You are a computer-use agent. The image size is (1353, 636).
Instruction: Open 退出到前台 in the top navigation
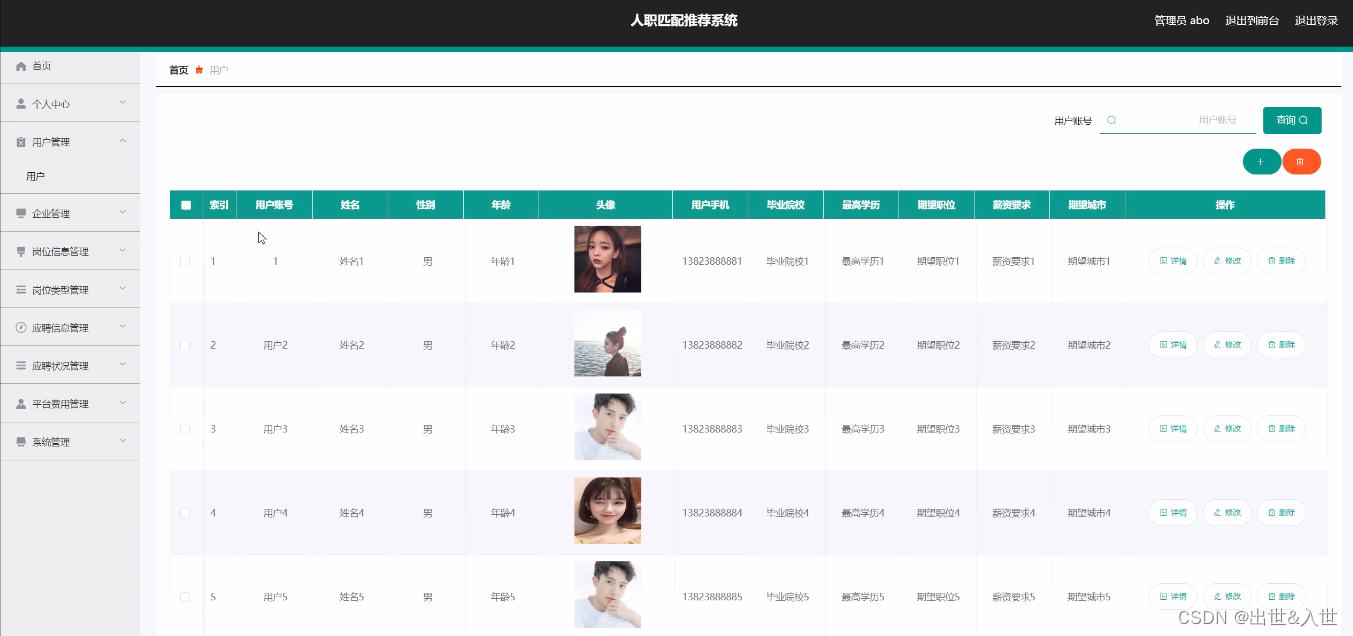1252,19
